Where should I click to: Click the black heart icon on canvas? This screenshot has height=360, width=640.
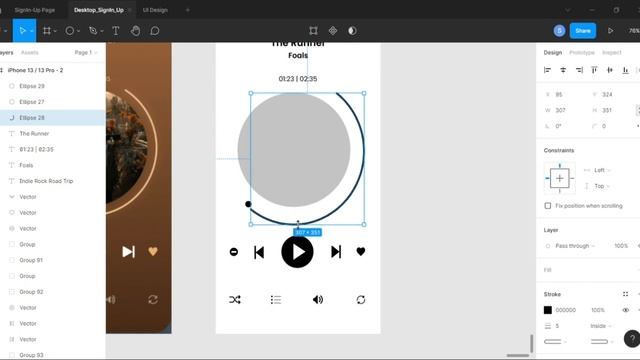pyautogui.click(x=361, y=252)
